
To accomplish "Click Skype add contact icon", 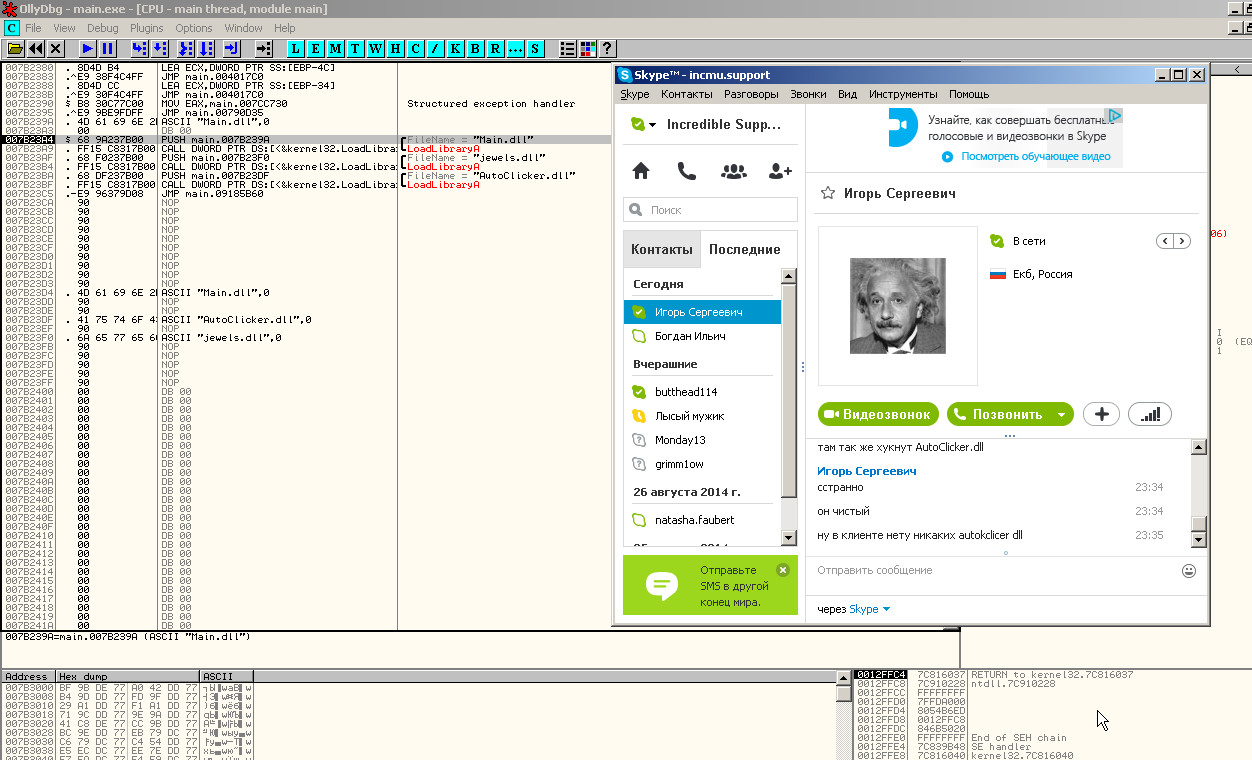I will pos(780,171).
